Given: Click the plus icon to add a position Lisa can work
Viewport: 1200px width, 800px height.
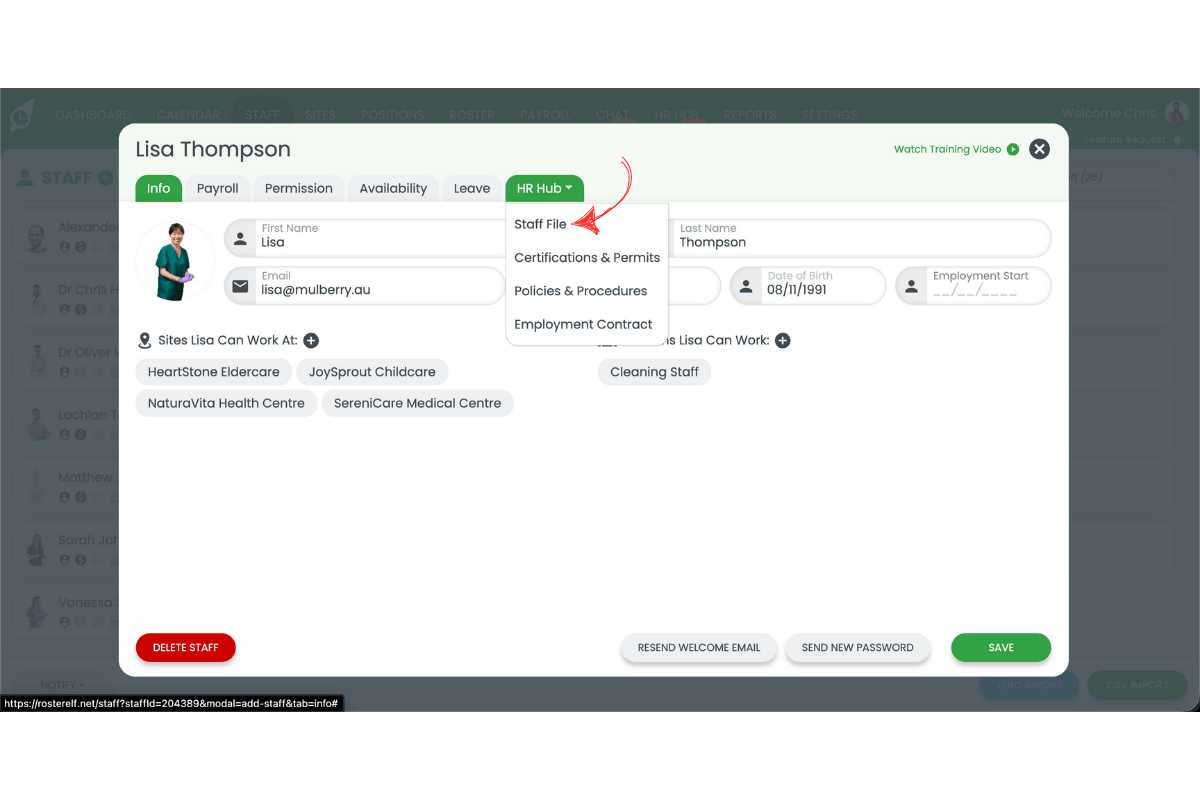Looking at the screenshot, I should 783,340.
